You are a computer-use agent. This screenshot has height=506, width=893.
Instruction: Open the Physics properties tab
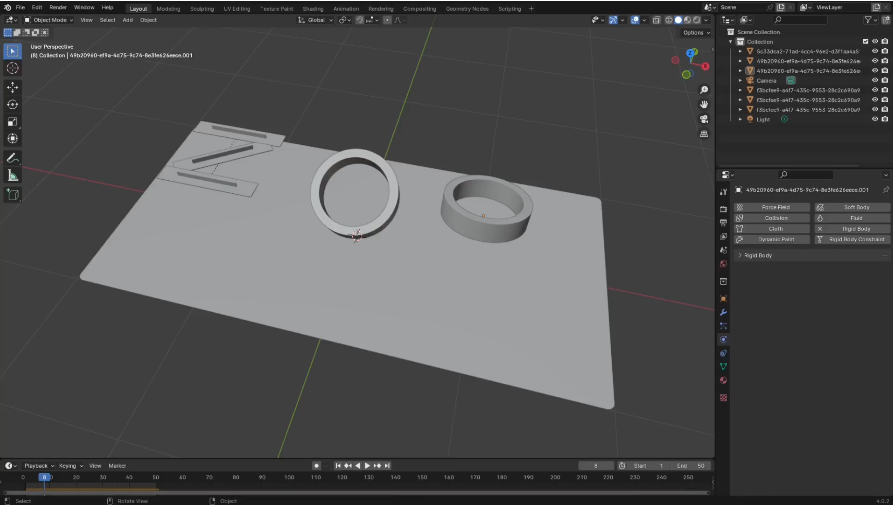point(723,340)
